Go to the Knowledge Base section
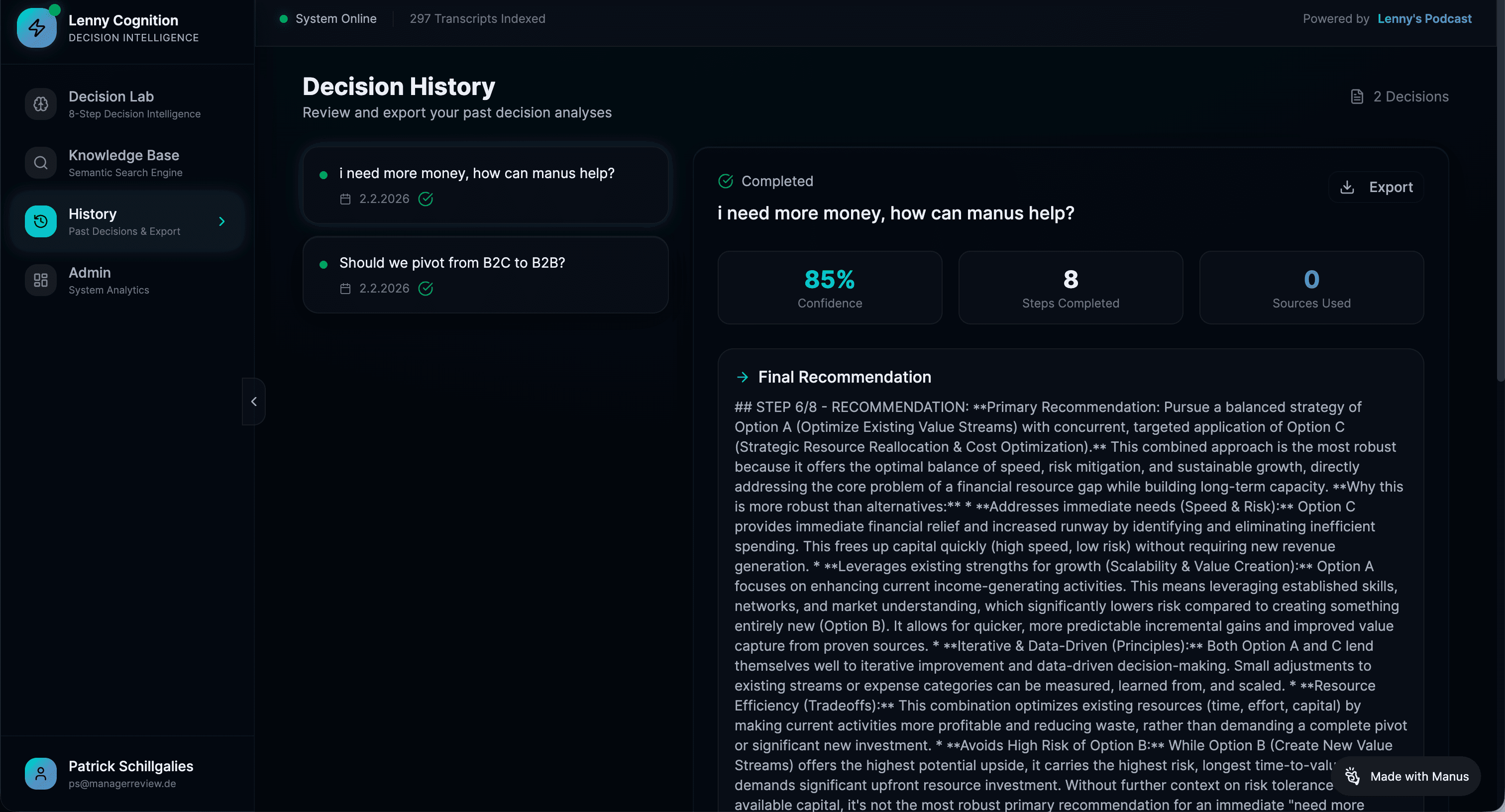The image size is (1505, 812). [124, 162]
